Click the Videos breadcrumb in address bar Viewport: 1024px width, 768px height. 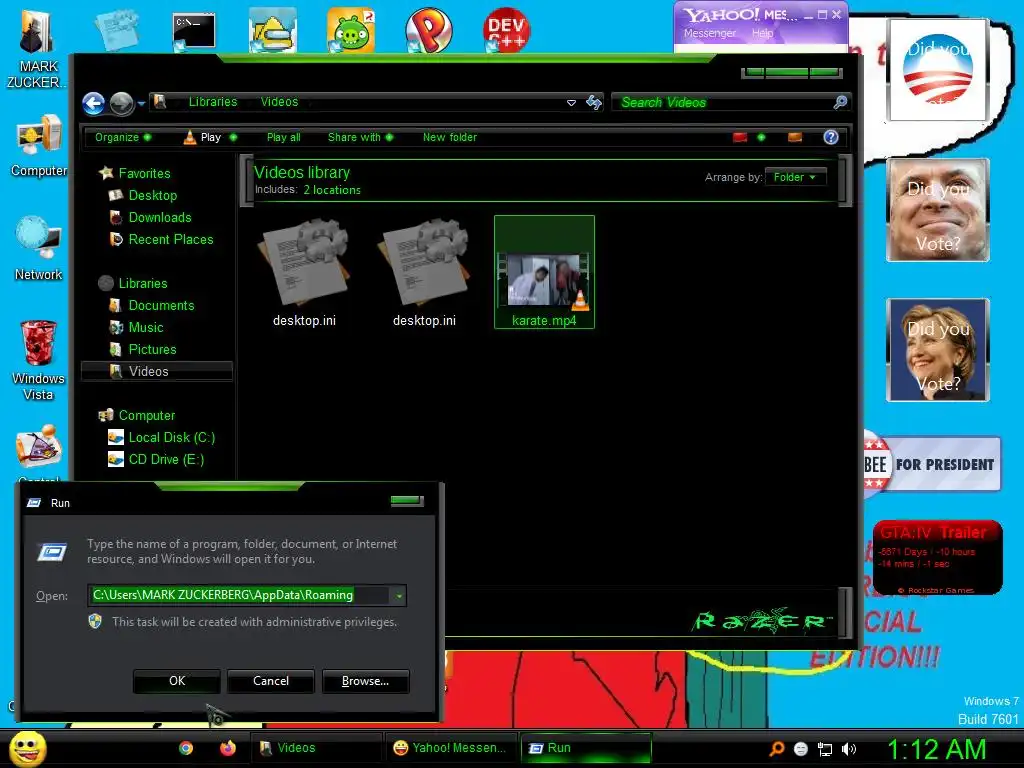pyautogui.click(x=279, y=102)
